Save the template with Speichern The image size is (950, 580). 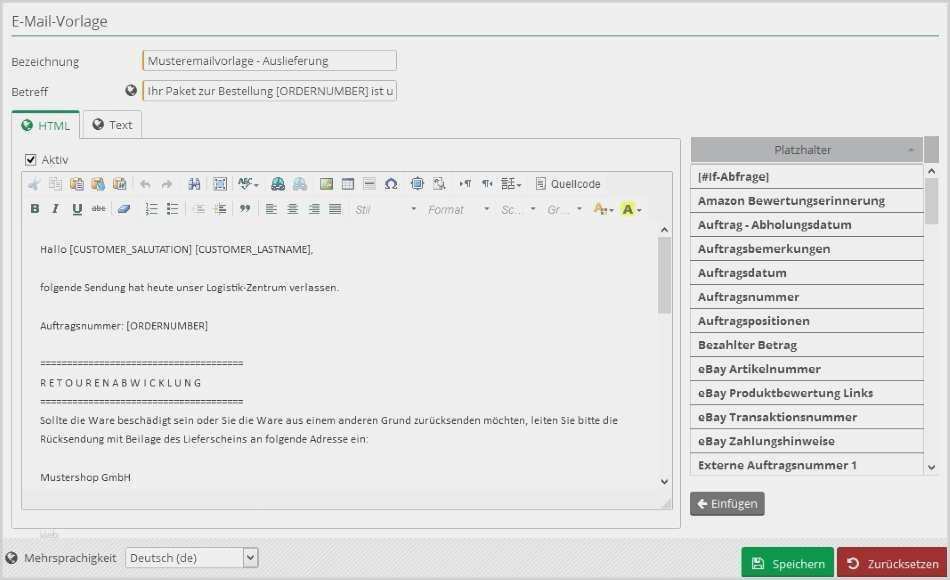788,564
